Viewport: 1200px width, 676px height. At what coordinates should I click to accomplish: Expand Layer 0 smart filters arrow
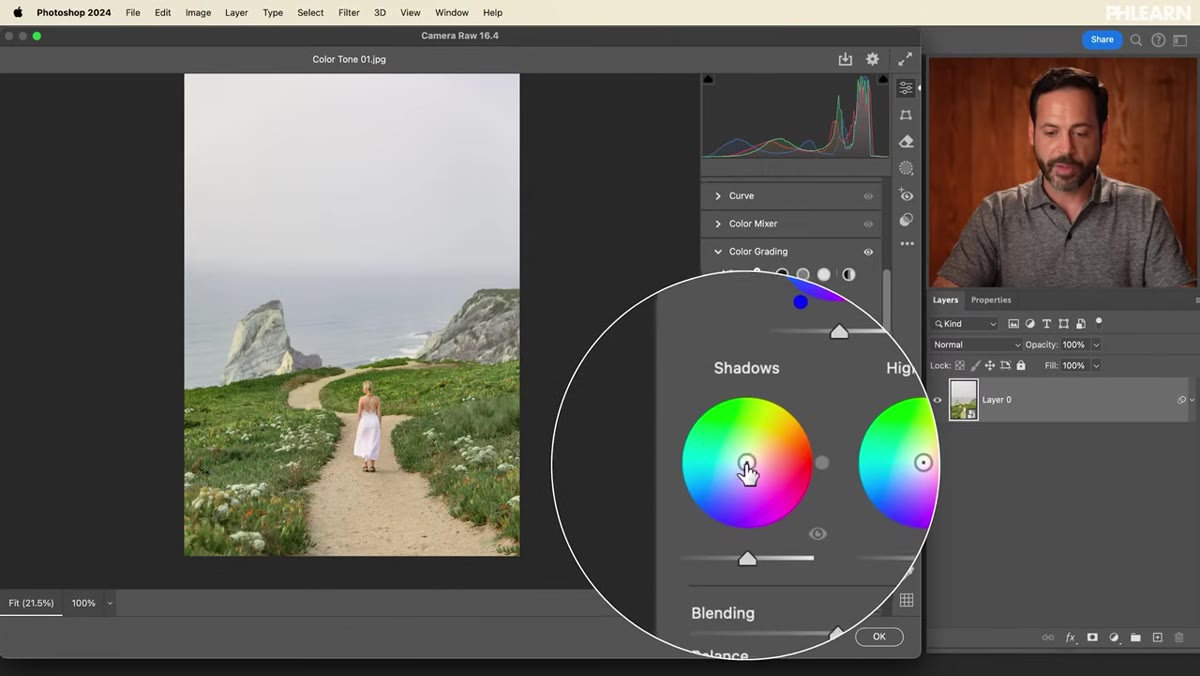[1192, 400]
